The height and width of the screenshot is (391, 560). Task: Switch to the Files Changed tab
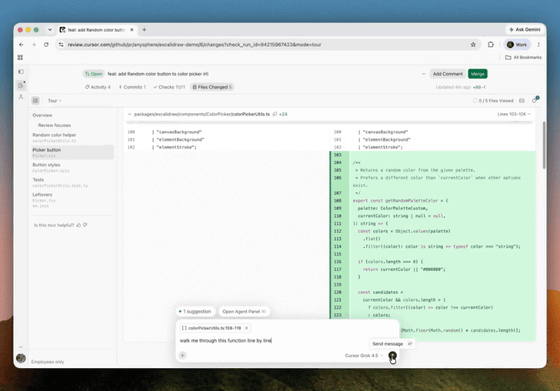[212, 87]
